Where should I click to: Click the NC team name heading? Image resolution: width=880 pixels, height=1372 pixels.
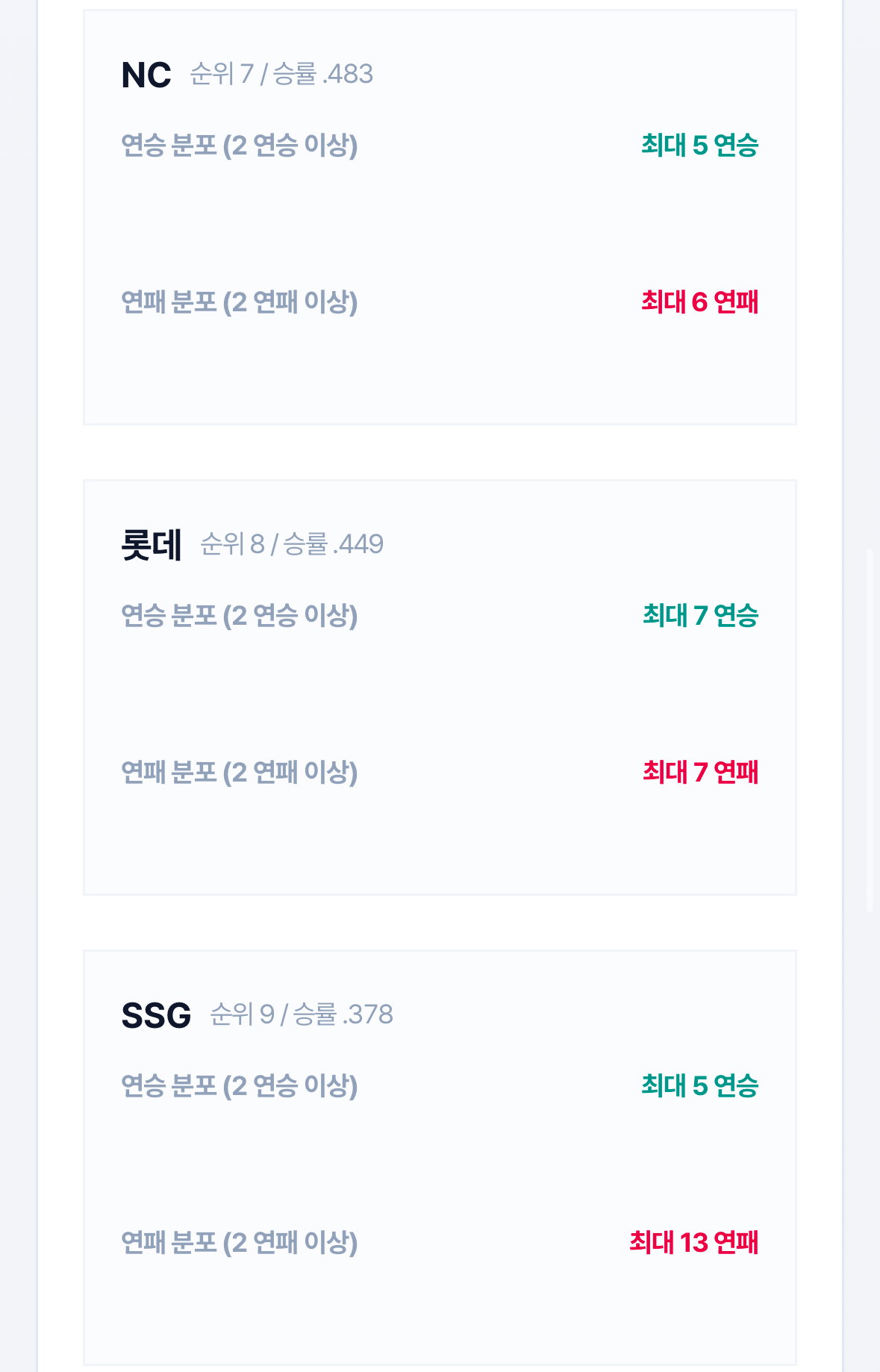pyautogui.click(x=146, y=75)
